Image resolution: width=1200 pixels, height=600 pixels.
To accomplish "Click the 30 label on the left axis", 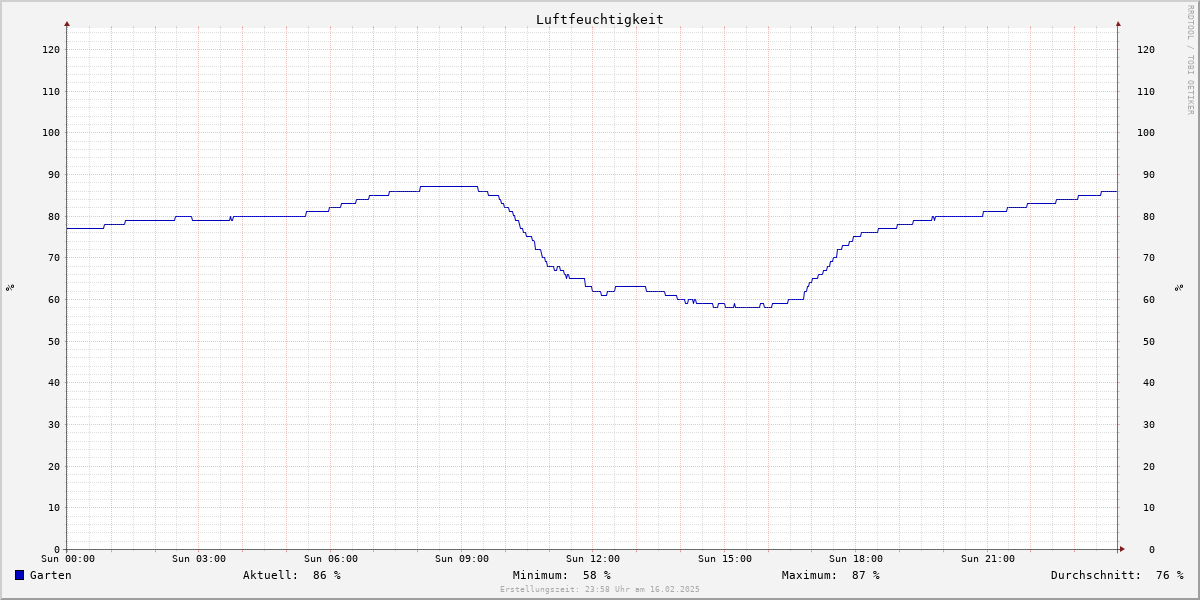I will point(54,424).
